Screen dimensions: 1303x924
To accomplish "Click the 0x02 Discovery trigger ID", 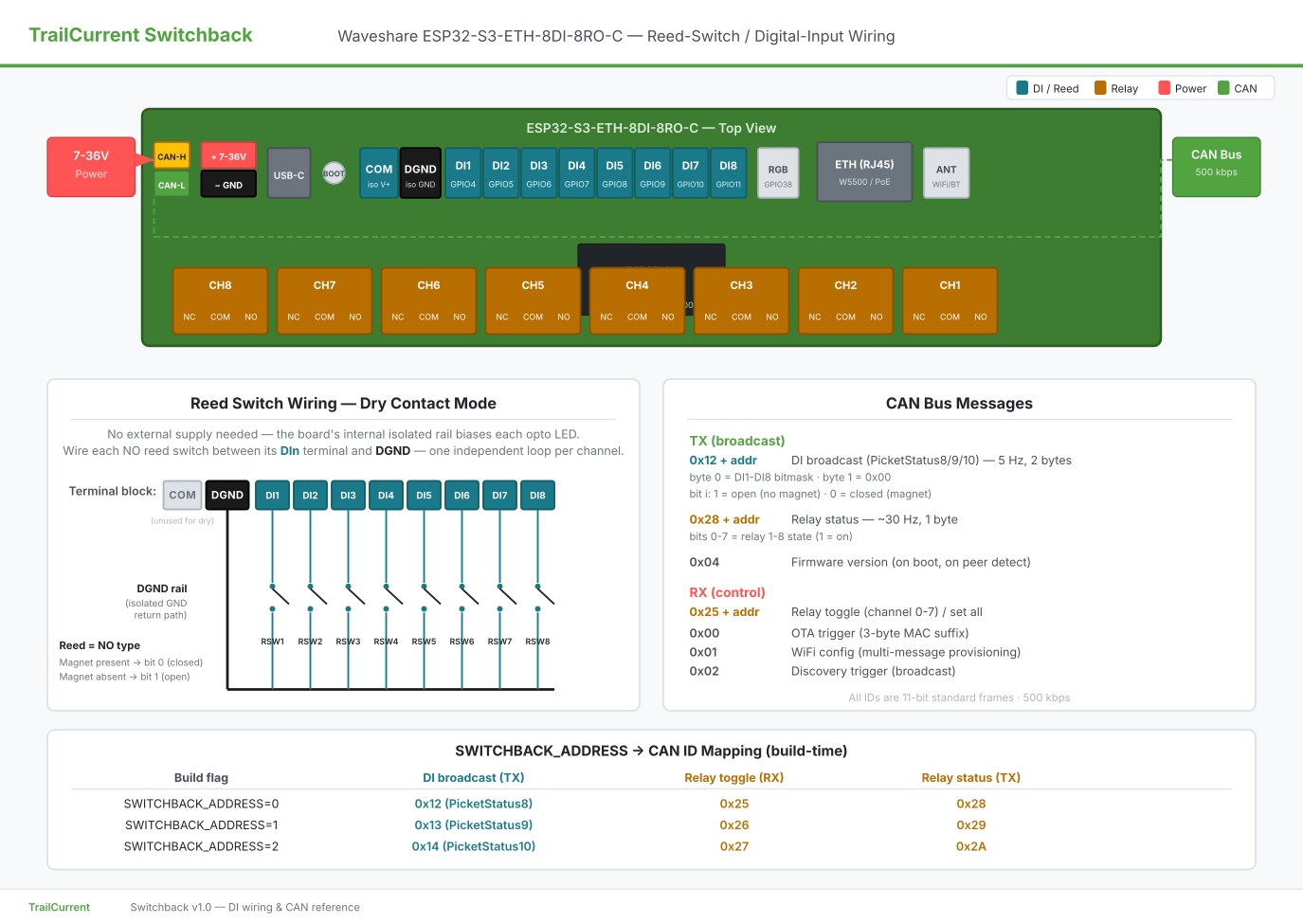I will coord(704,671).
